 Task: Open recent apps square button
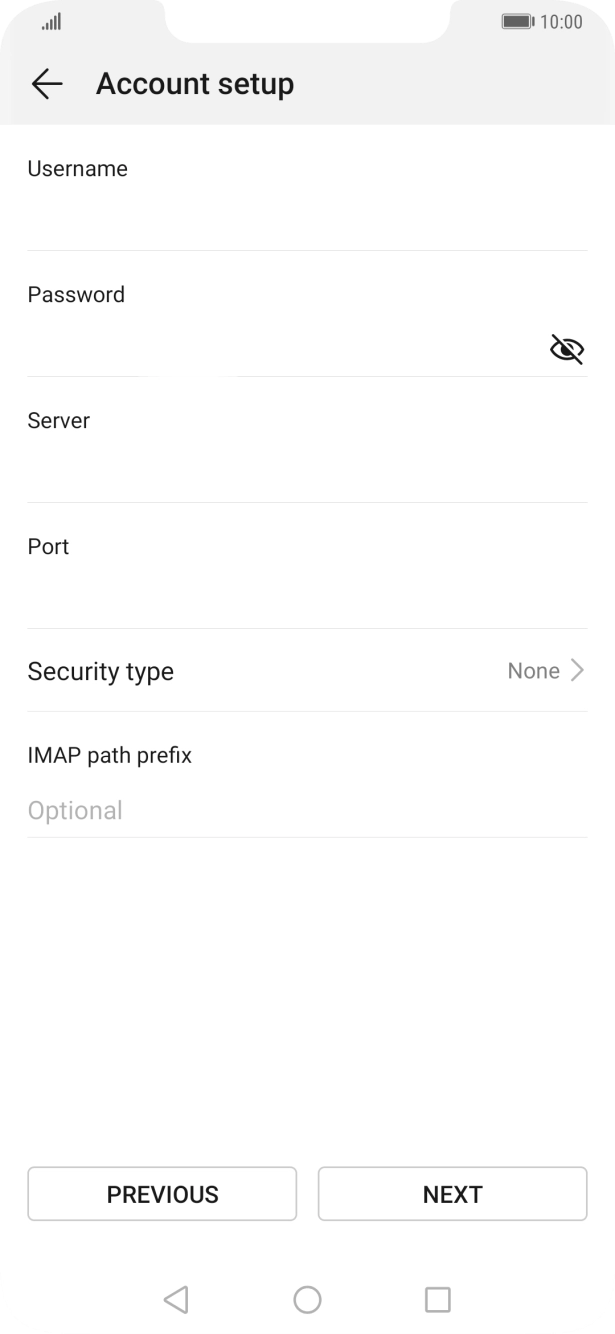pyautogui.click(x=437, y=1299)
